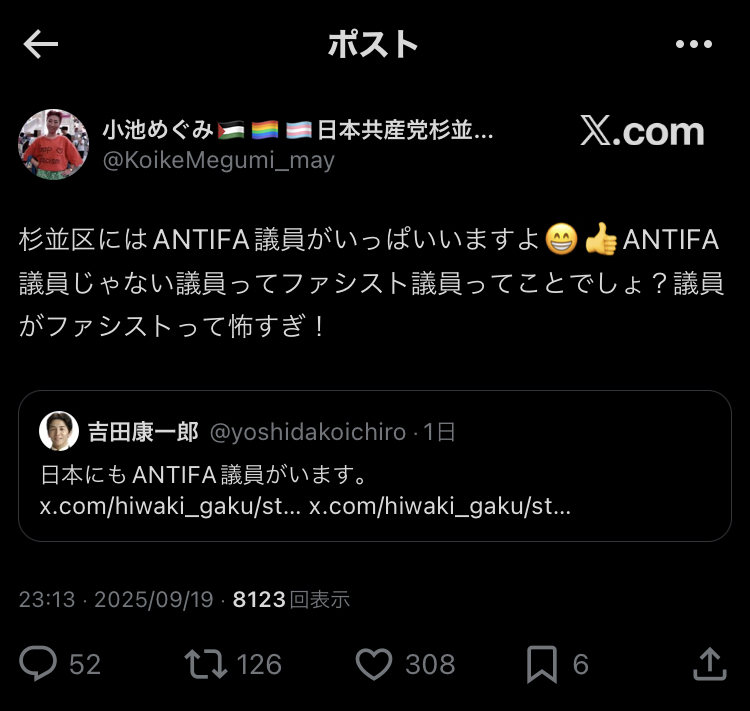View the 8123 回表示 view count
The image size is (750, 711).
[291, 599]
